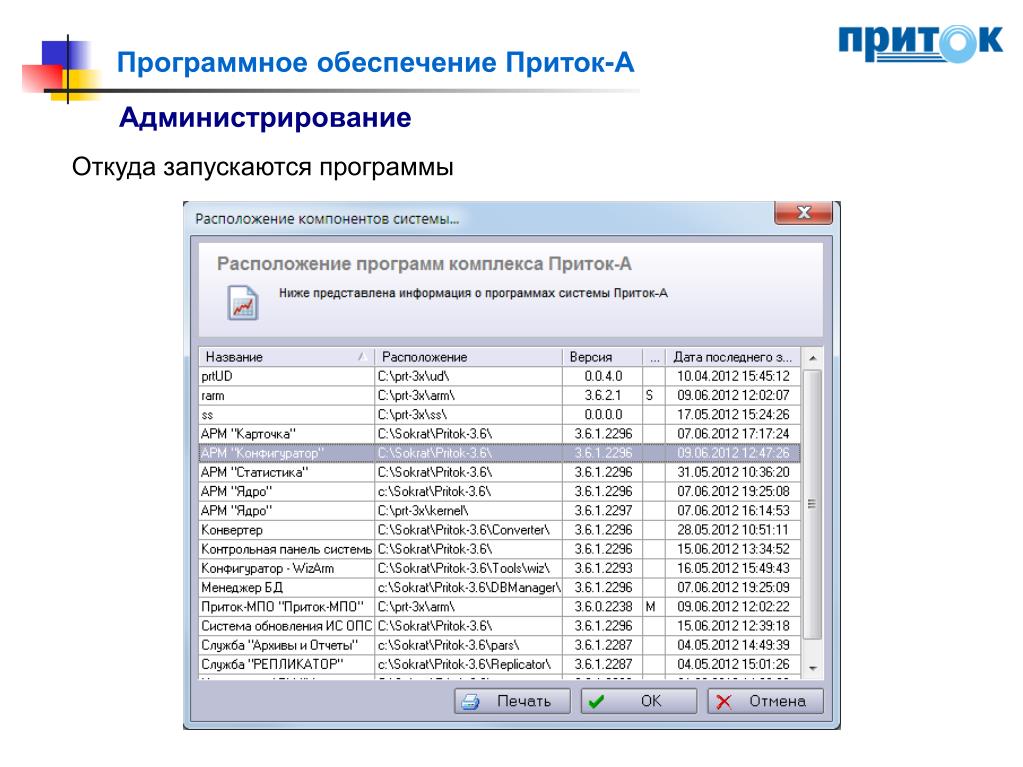Click date 28.05.2012 10:51:11

coord(733,530)
